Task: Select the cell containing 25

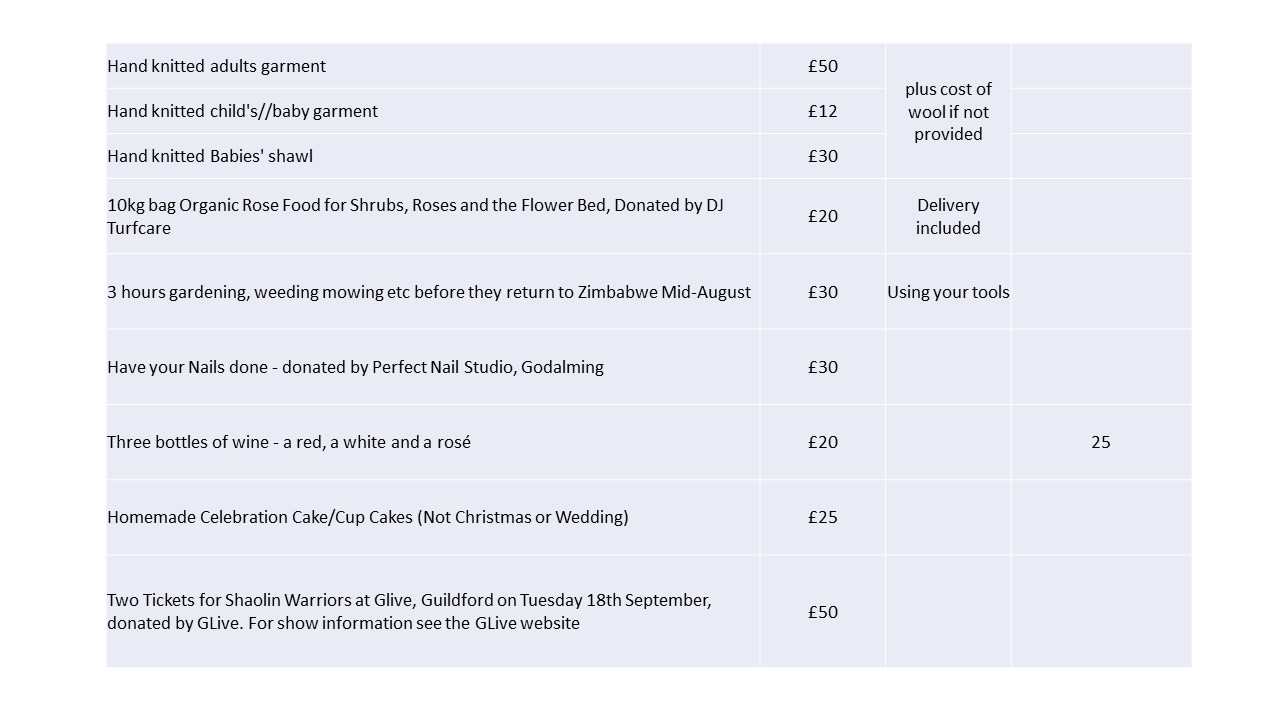Action: (x=1100, y=442)
